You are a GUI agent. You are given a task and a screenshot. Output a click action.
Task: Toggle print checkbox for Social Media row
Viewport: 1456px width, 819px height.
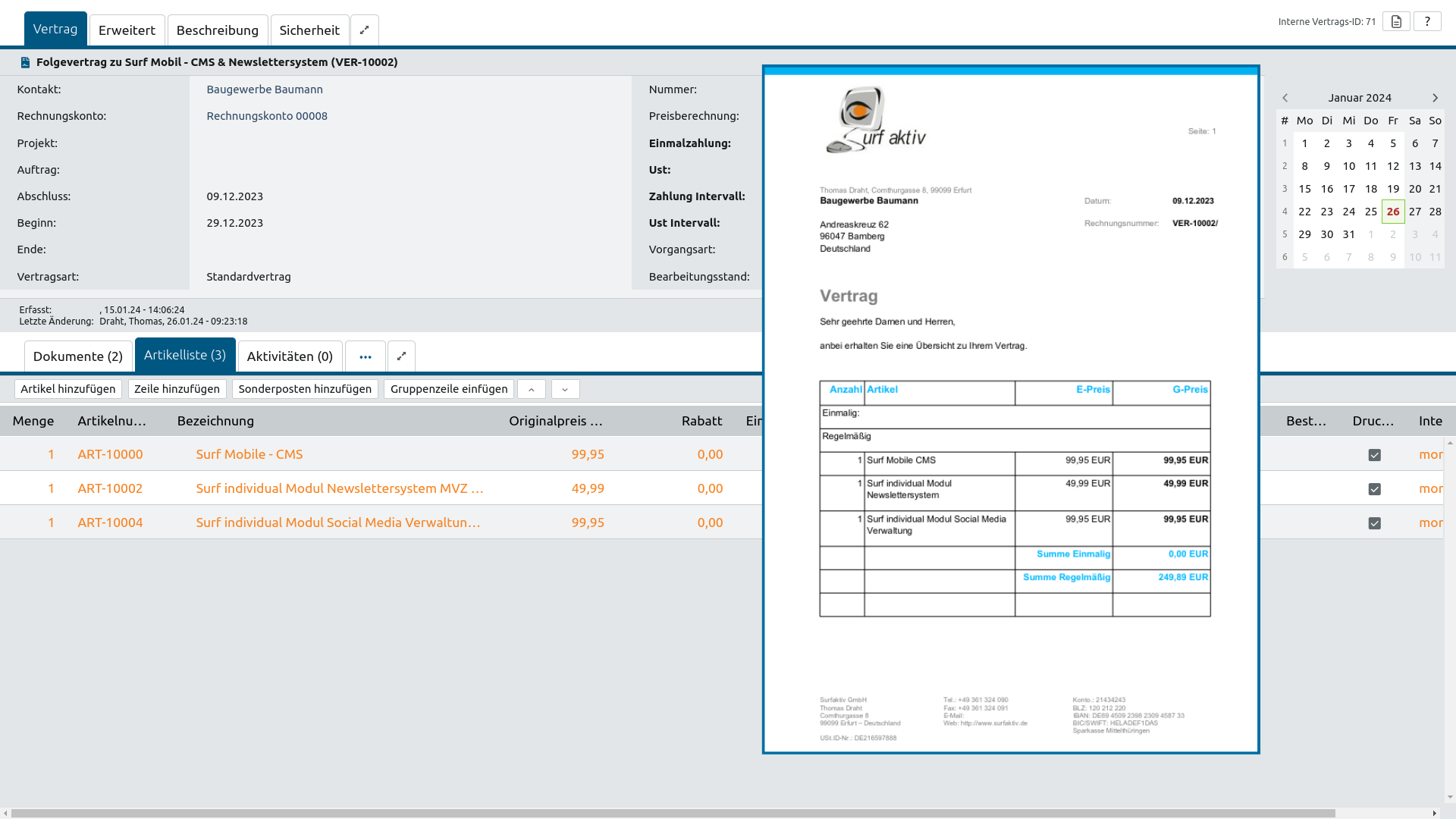(1374, 523)
